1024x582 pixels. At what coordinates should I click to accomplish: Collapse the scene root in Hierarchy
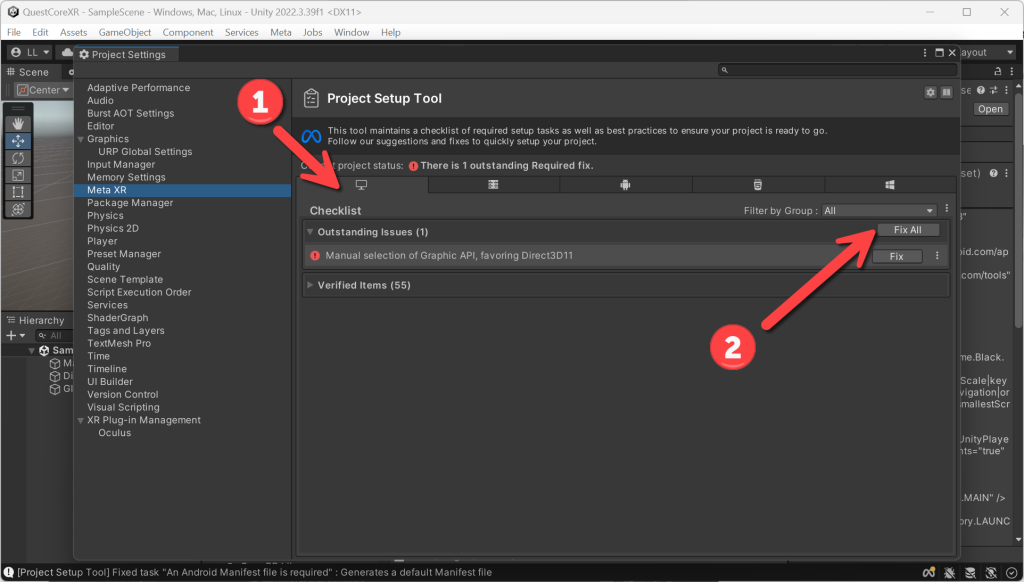(x=31, y=350)
